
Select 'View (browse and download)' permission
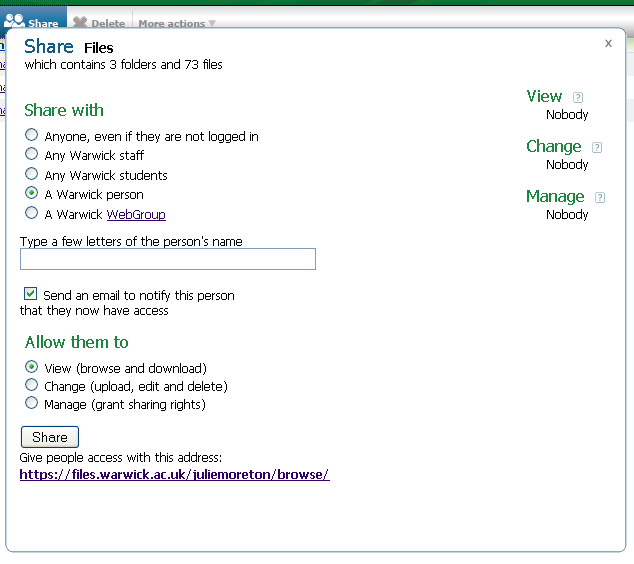click(32, 368)
